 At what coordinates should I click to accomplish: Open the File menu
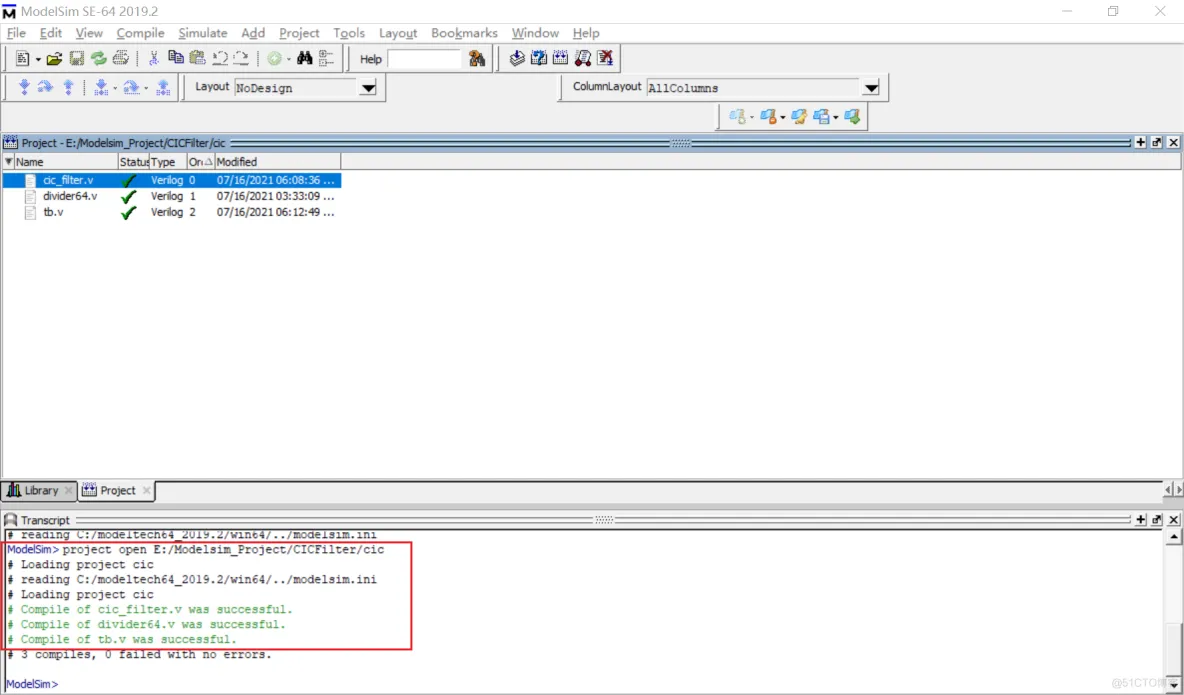tap(16, 33)
